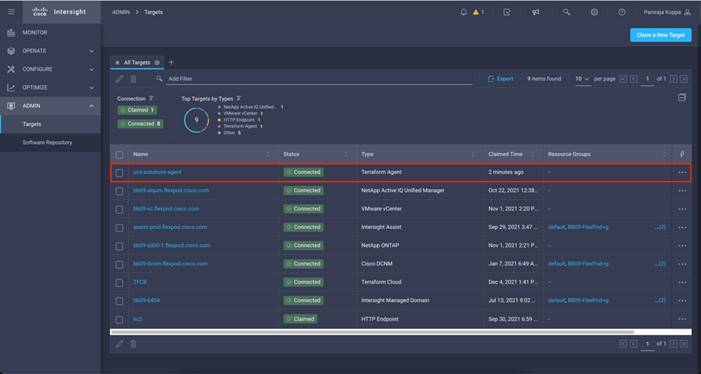Open the ellipsis actions for the HTTP Endpoint row

coord(682,319)
